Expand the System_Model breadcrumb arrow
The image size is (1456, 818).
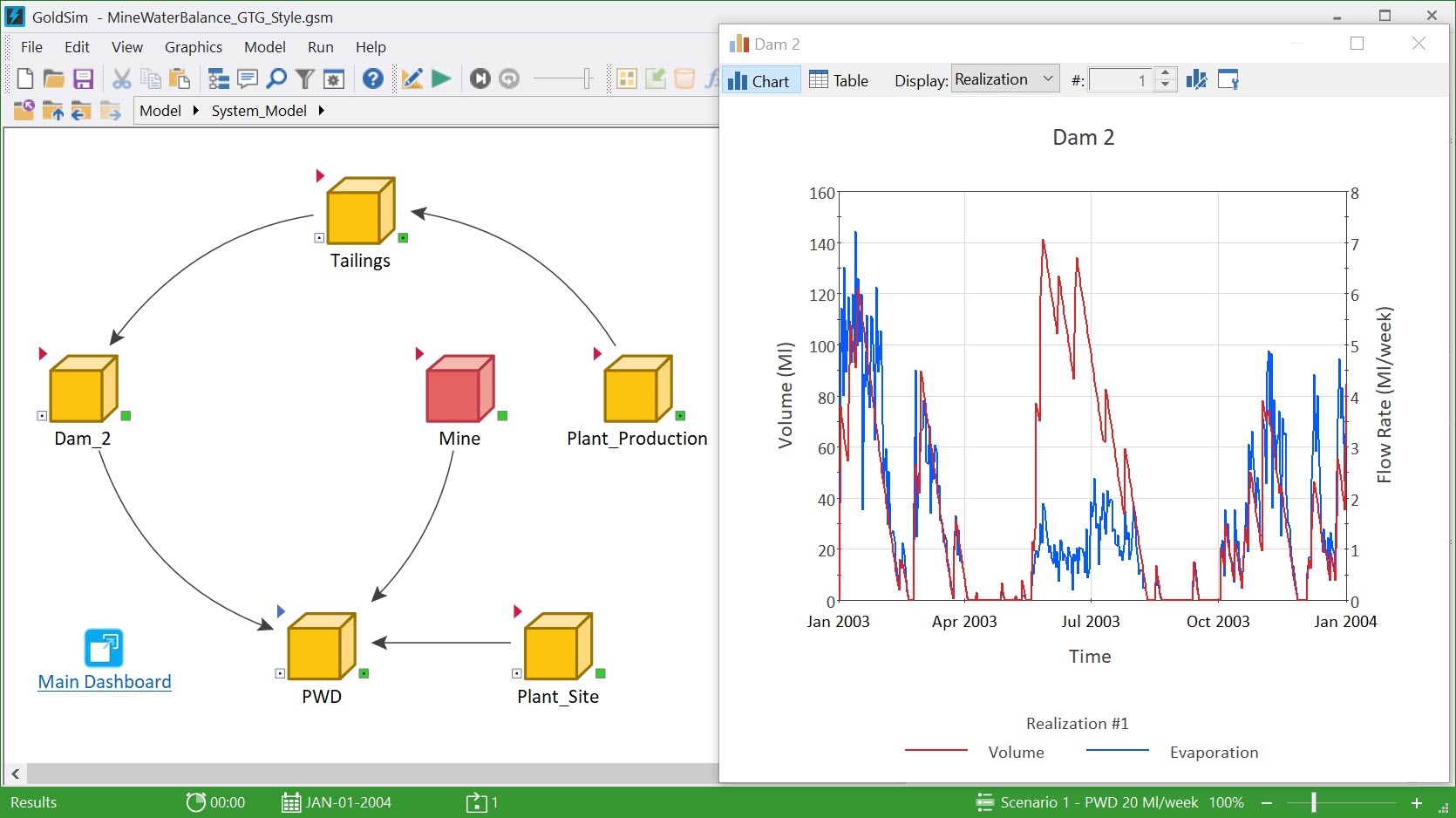(x=322, y=111)
